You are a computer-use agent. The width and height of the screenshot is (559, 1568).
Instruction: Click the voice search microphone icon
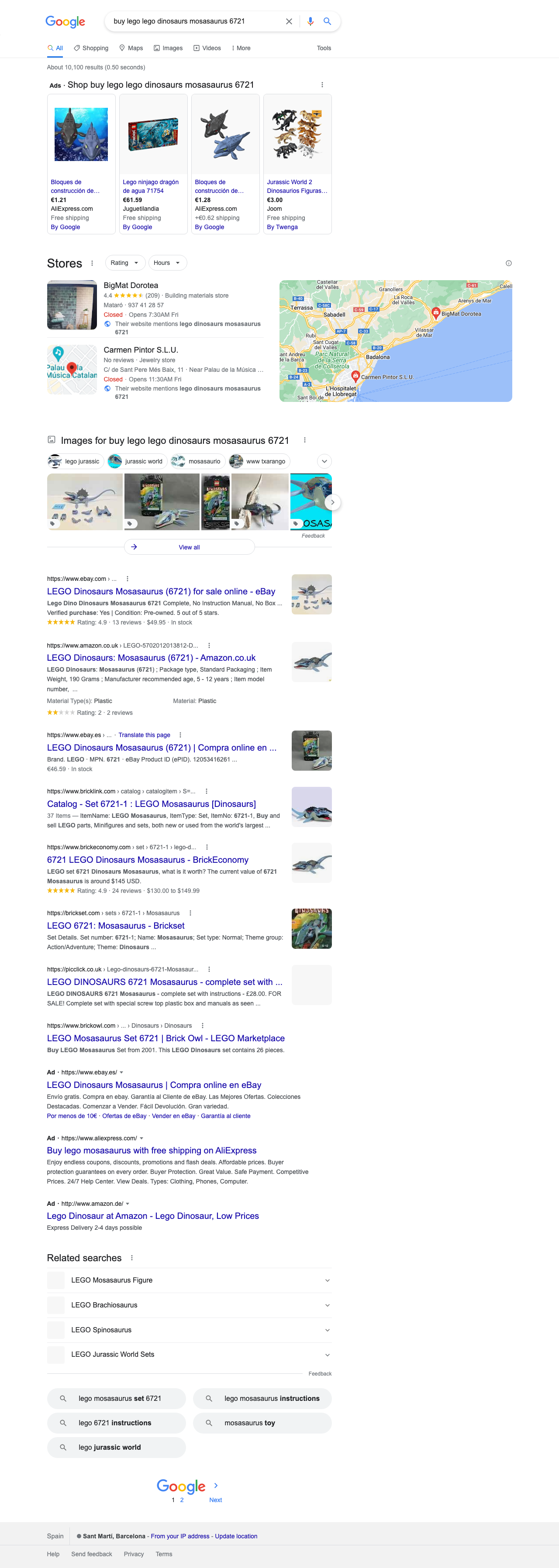(x=310, y=21)
